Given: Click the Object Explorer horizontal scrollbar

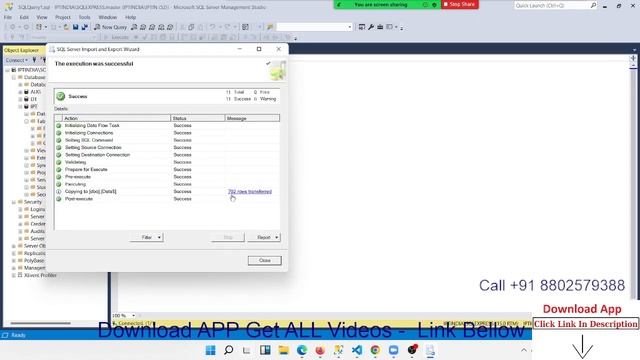Looking at the screenshot, I should (40, 323).
